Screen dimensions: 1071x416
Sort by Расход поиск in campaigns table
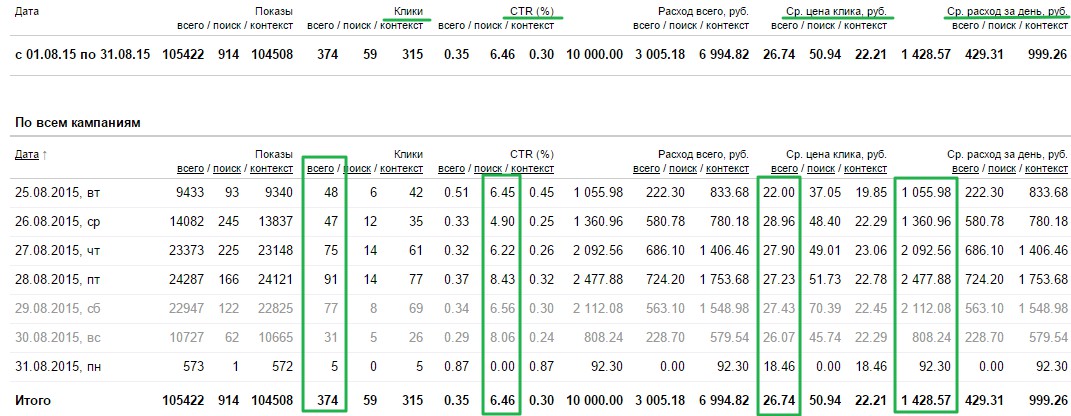point(684,169)
